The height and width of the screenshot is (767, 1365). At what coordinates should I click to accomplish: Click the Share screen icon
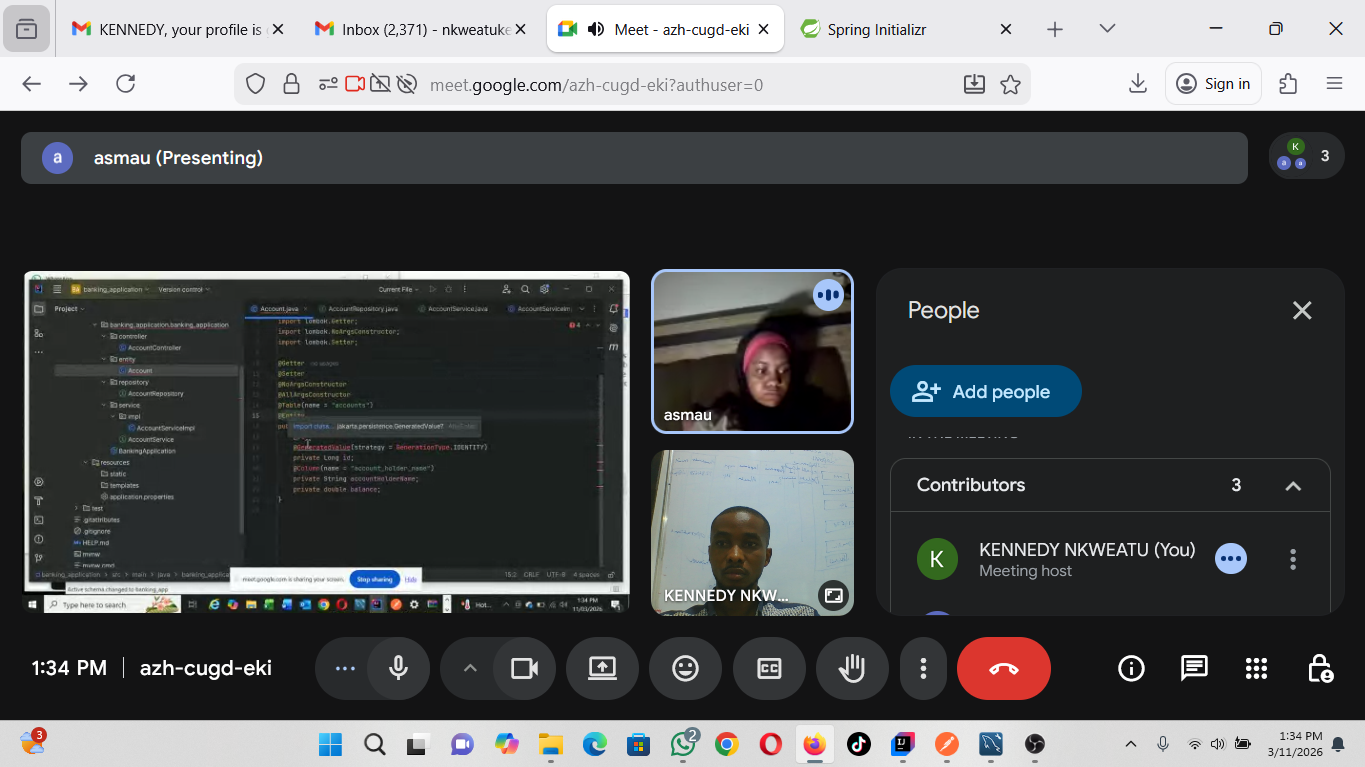602,669
